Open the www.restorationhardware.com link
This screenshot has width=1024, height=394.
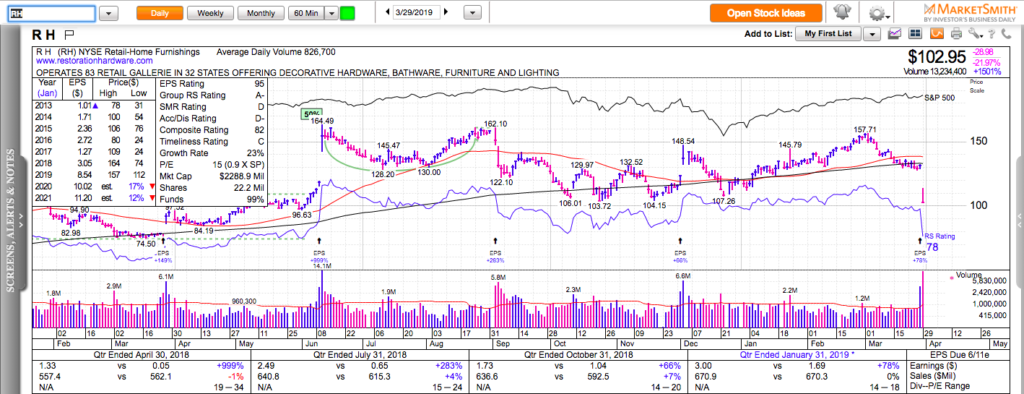(95, 61)
